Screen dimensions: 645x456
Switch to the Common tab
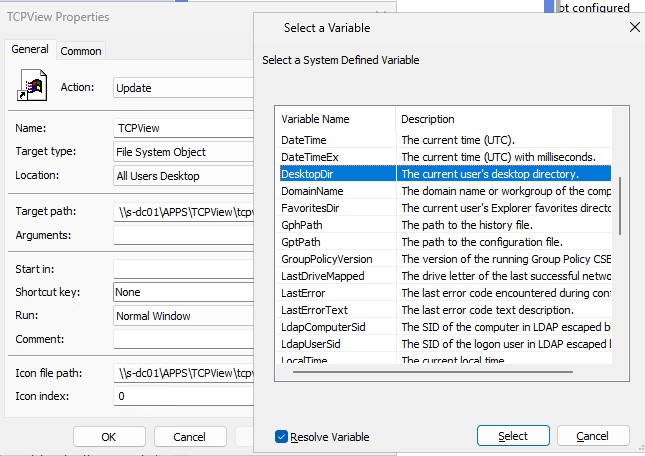pyautogui.click(x=81, y=51)
